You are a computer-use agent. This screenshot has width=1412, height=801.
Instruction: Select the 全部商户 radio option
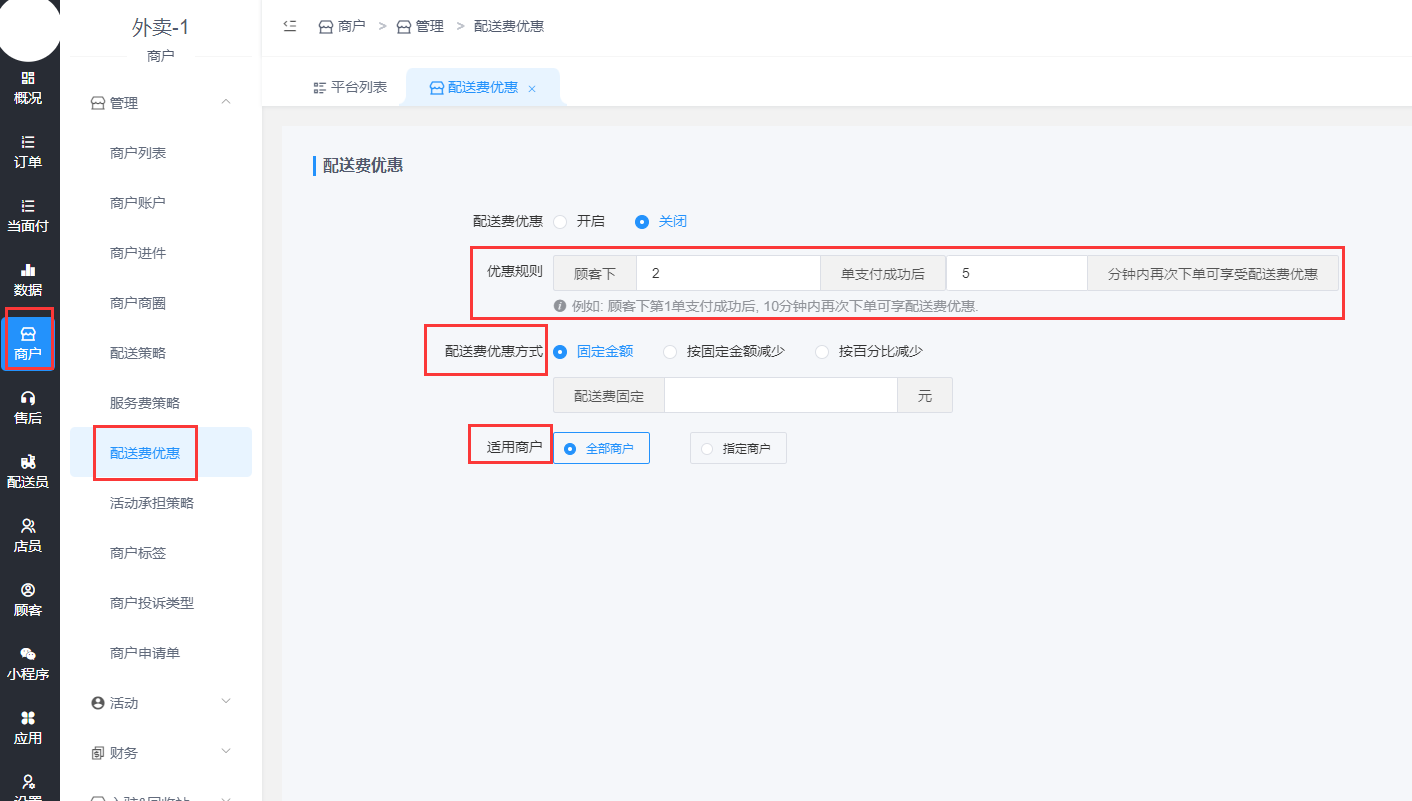coord(601,448)
